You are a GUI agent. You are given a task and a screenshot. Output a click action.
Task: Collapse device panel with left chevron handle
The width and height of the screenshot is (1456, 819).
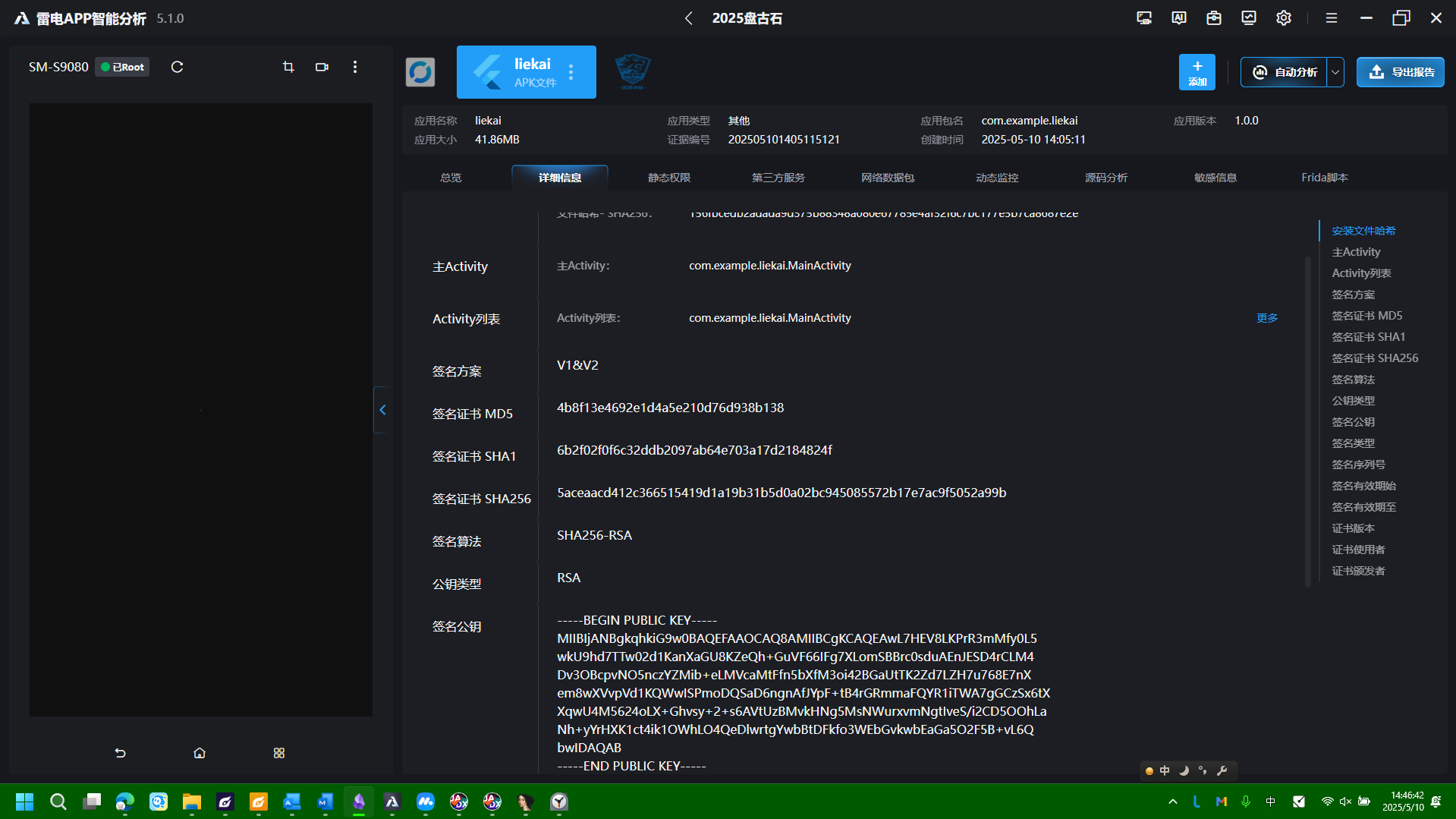382,410
